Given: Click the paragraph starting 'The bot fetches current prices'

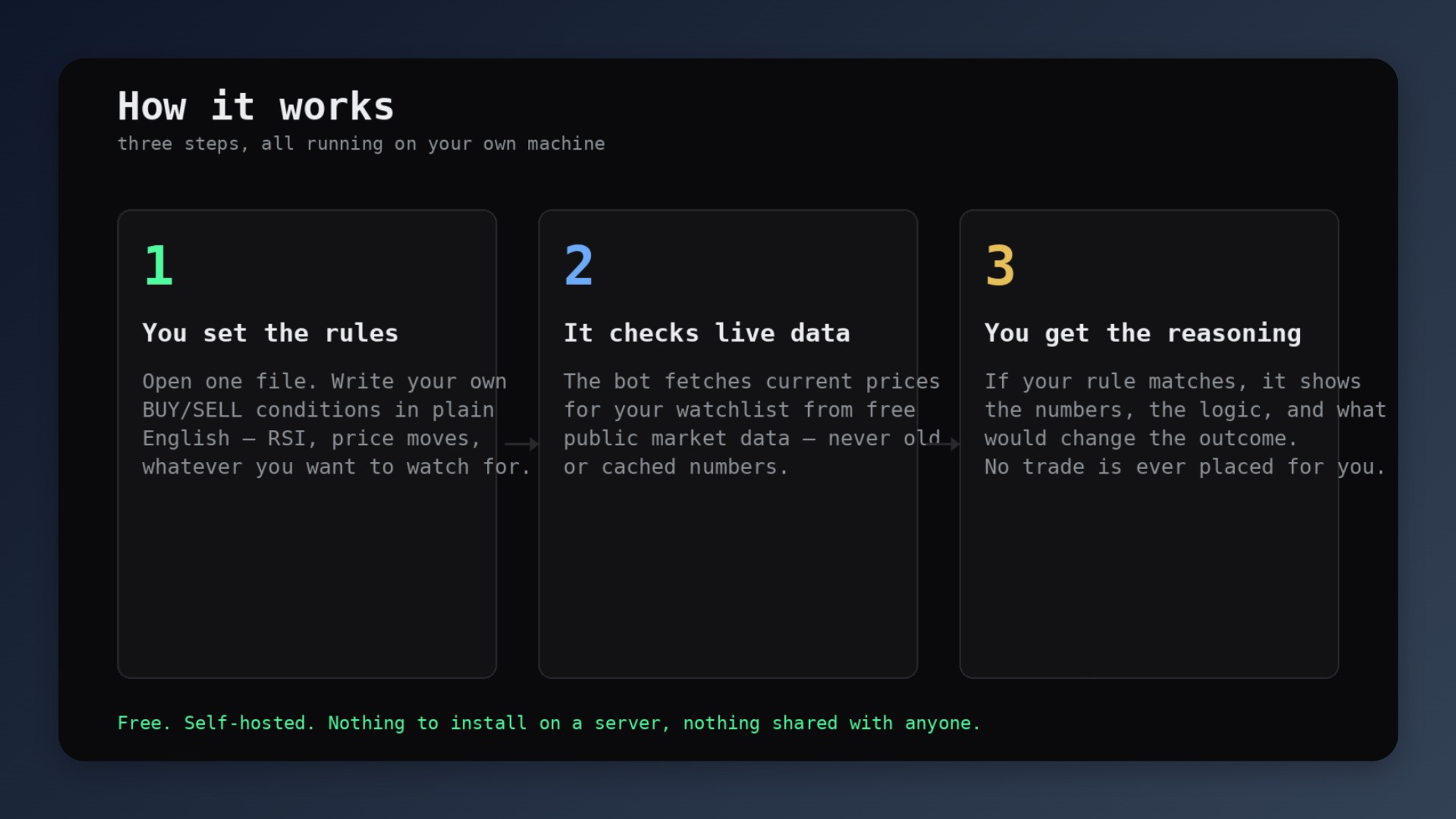Looking at the screenshot, I should pyautogui.click(x=751, y=424).
